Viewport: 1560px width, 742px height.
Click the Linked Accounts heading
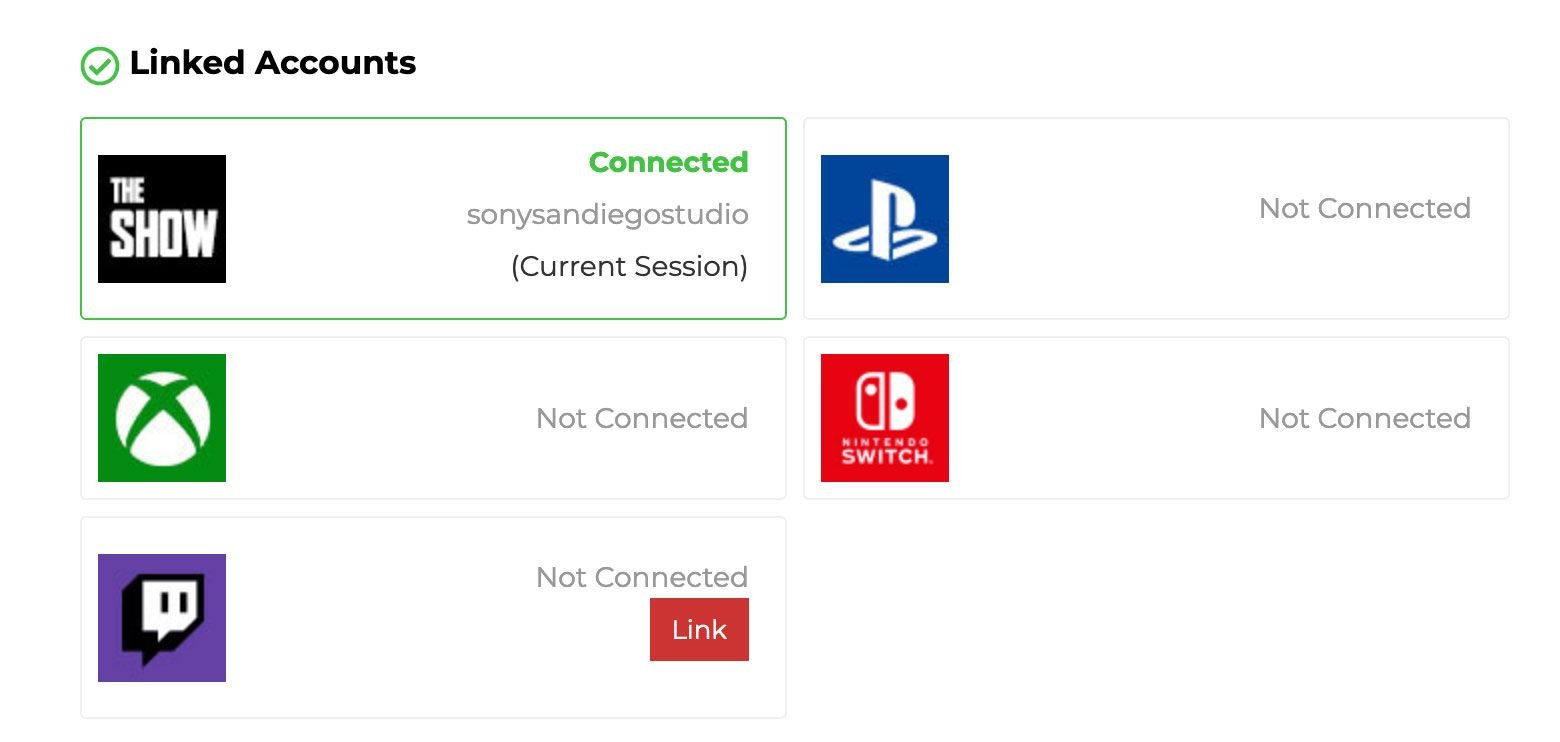click(x=272, y=63)
